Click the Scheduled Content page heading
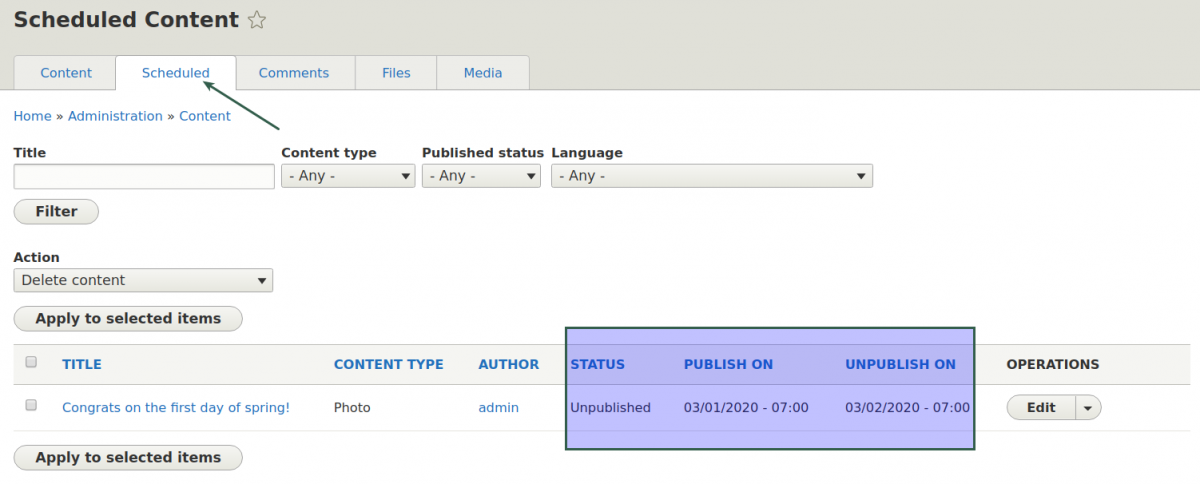 (126, 19)
